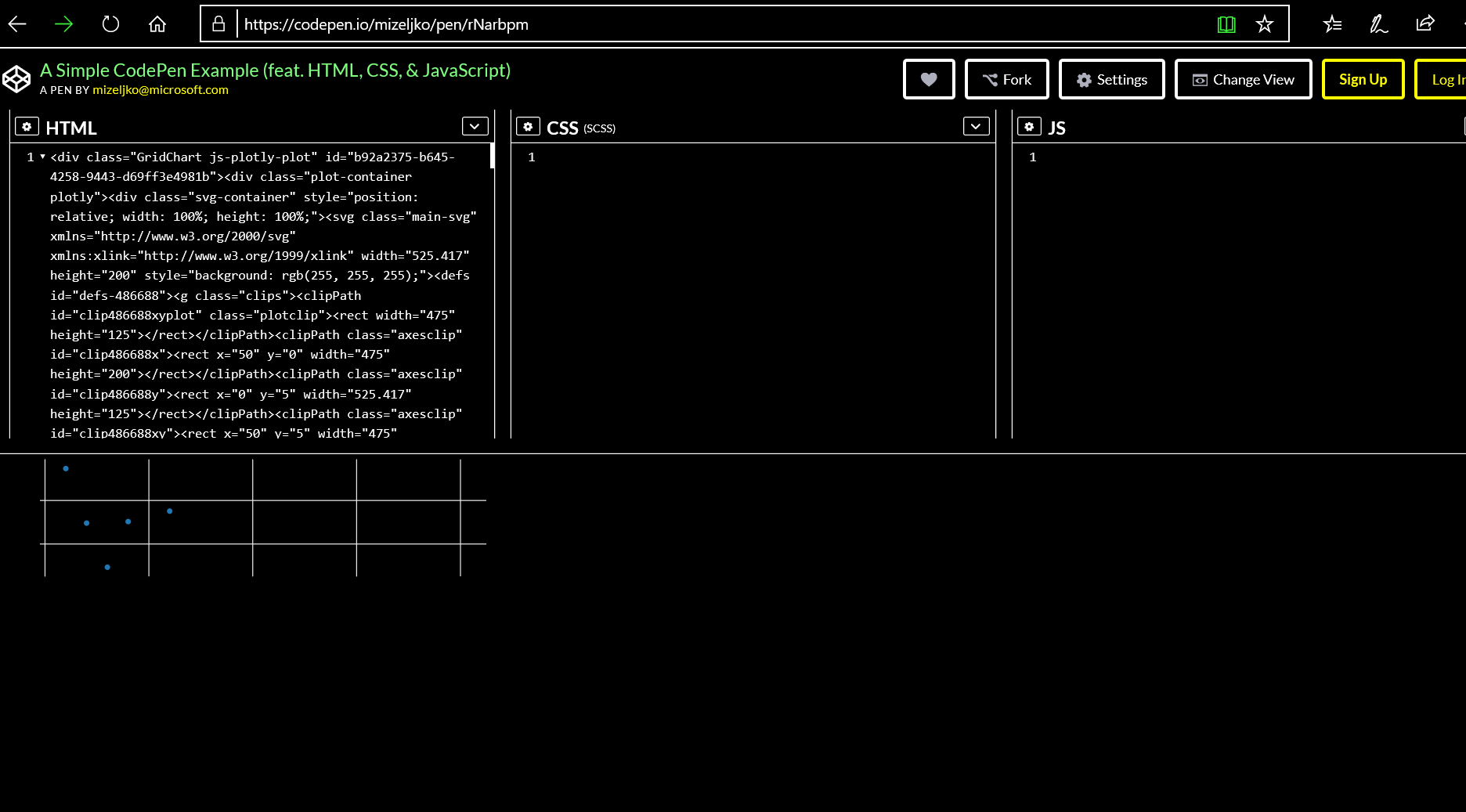Click the add notes pen icon

[x=1378, y=24]
